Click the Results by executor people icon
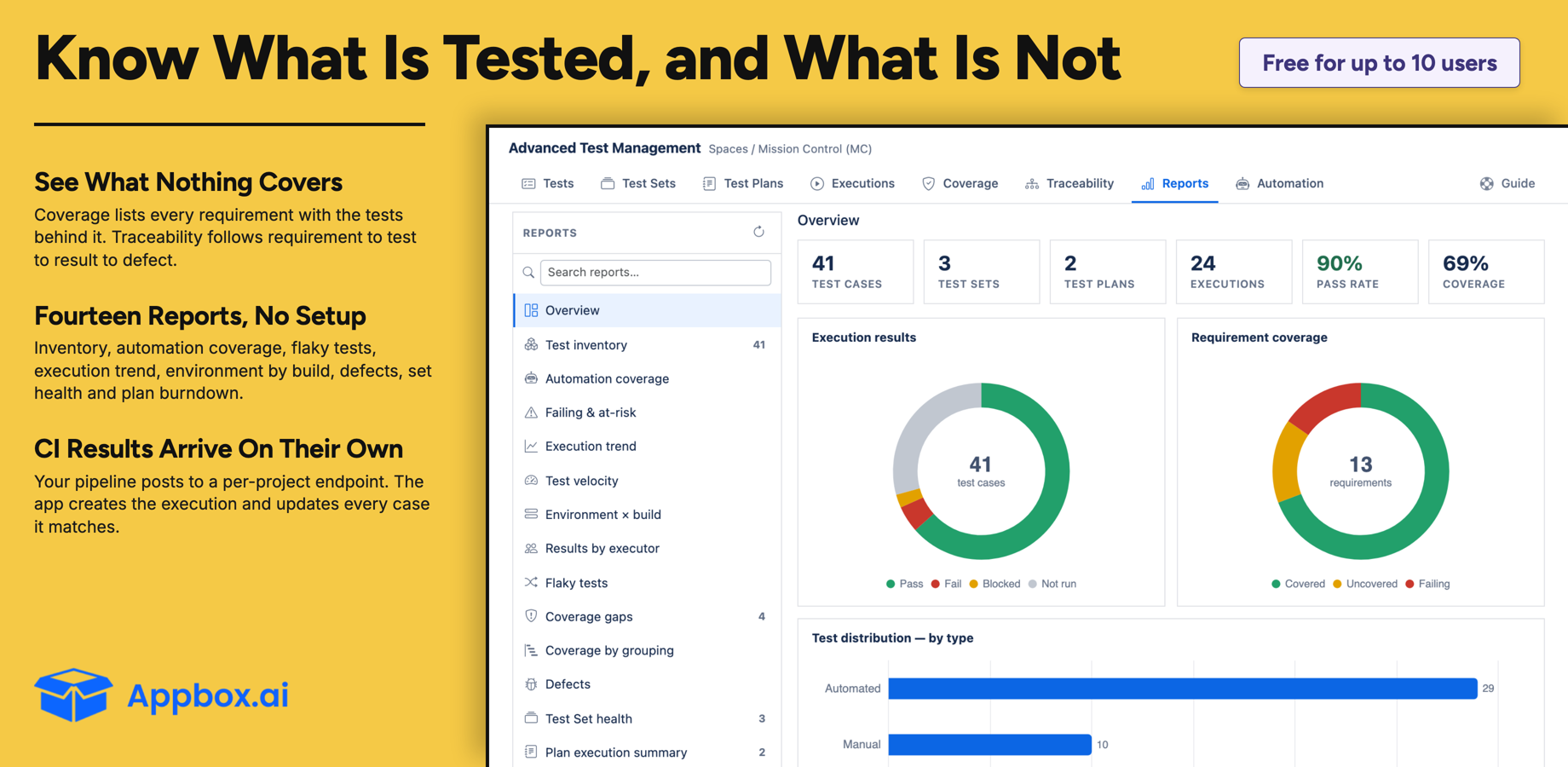Viewport: 1568px width, 767px height. [531, 548]
